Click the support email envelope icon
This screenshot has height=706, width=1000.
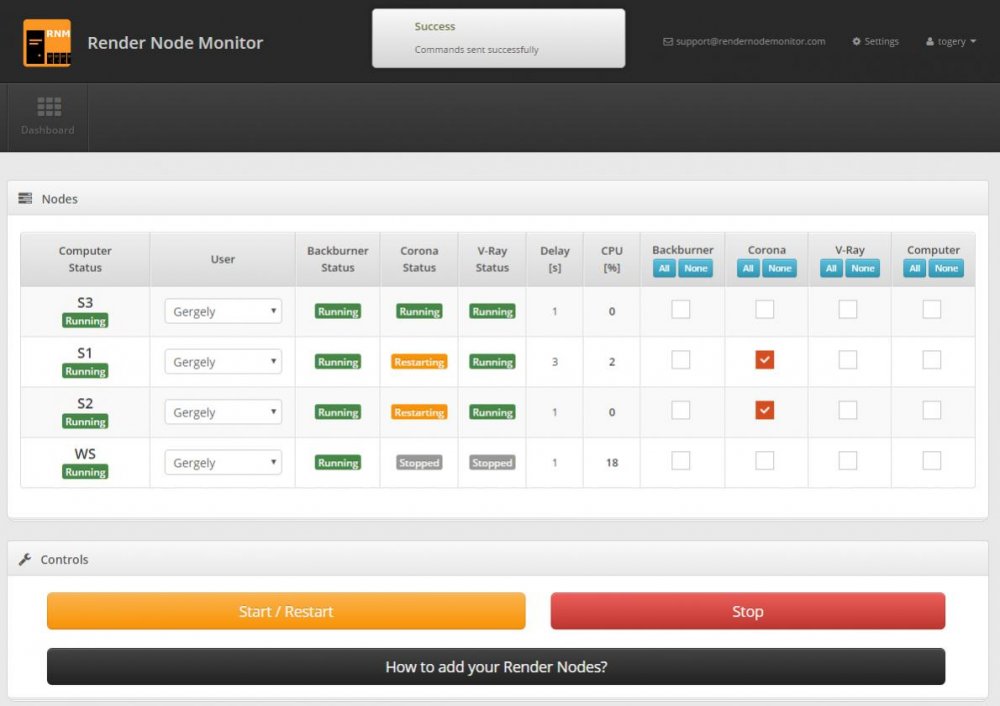[x=668, y=42]
